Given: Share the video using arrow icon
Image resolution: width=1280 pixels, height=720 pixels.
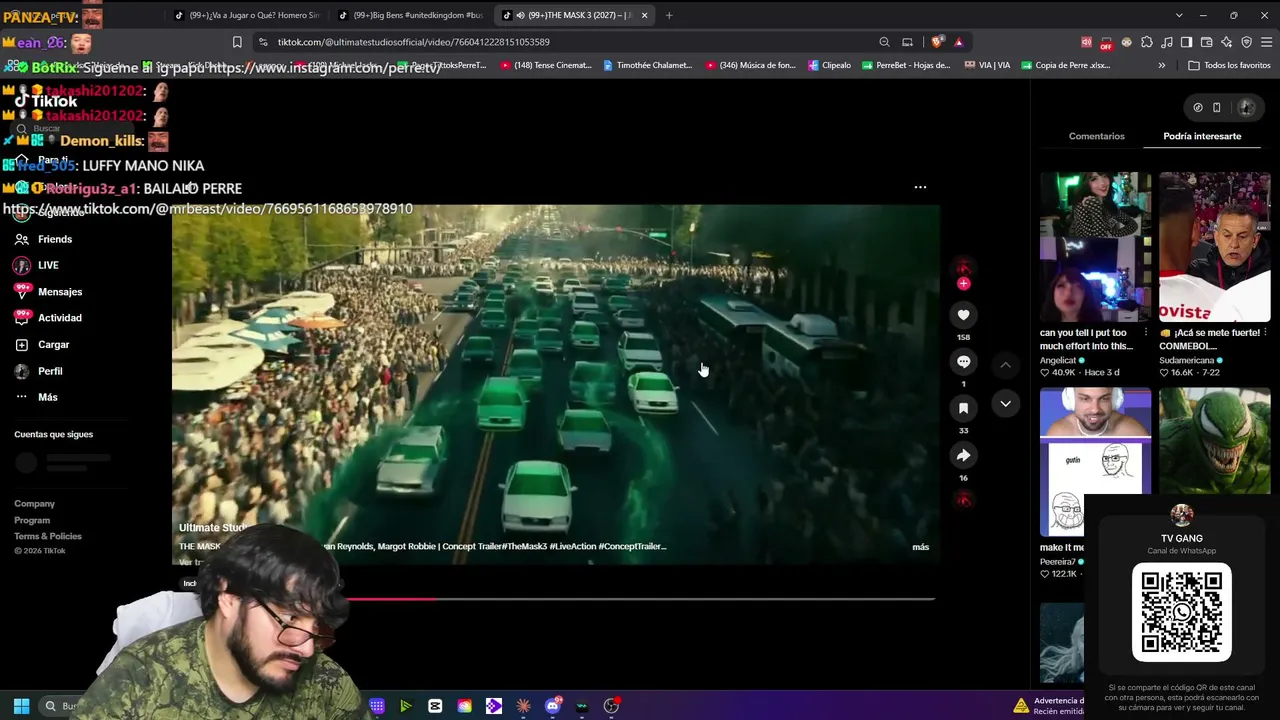Looking at the screenshot, I should pyautogui.click(x=963, y=455).
